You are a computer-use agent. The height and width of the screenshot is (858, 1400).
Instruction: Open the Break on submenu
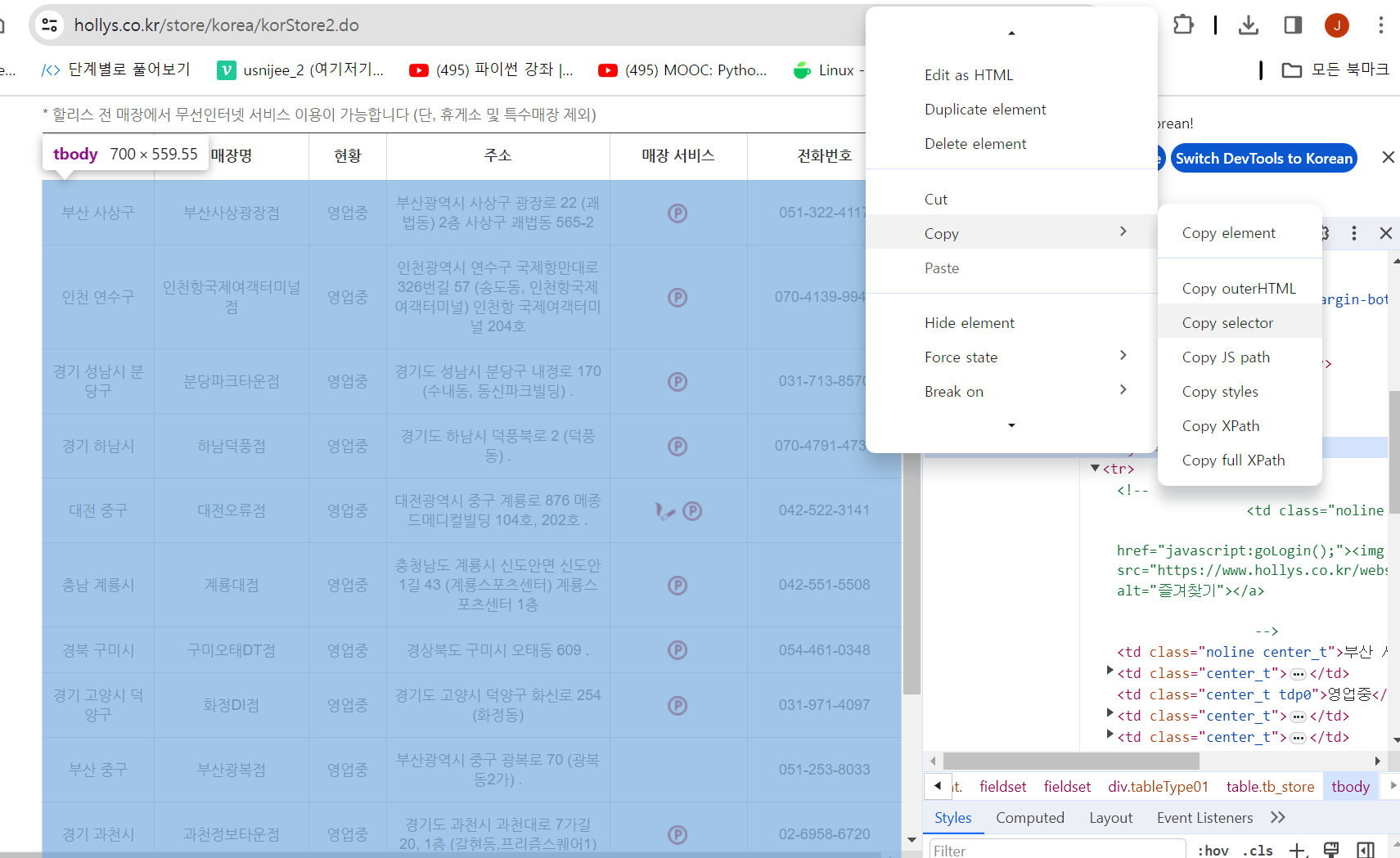[1011, 392]
